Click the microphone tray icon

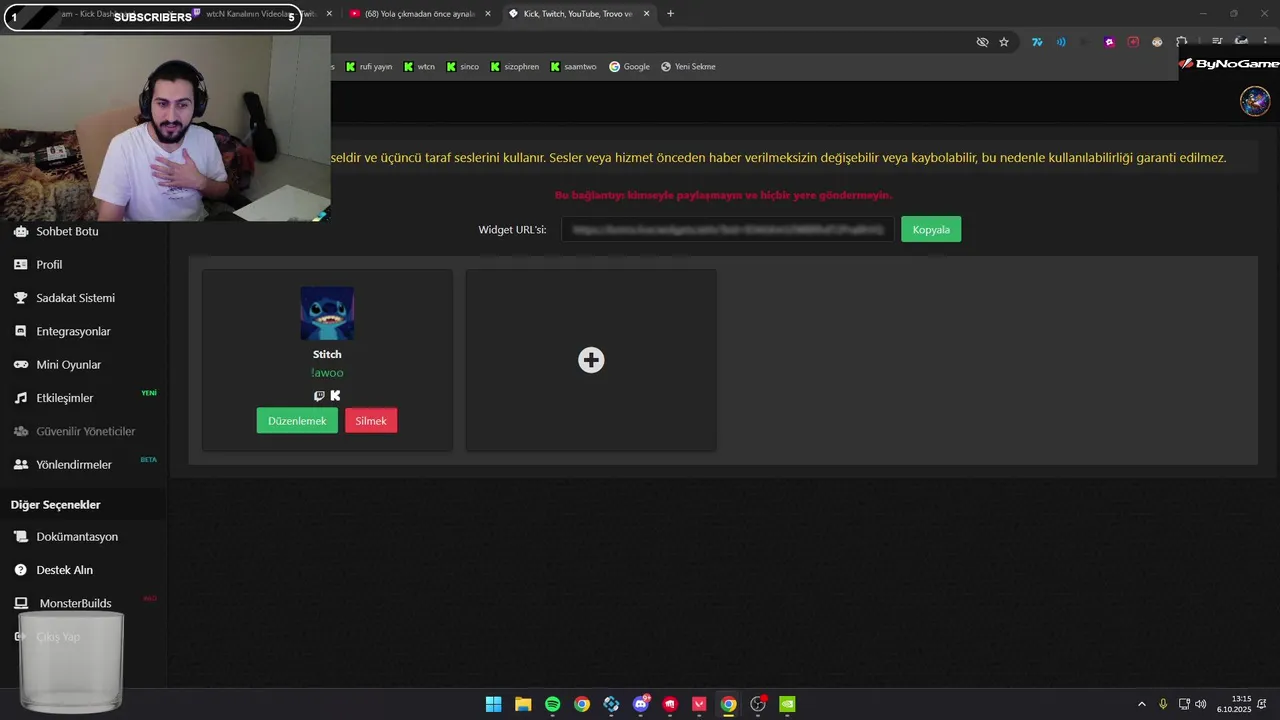click(1163, 704)
